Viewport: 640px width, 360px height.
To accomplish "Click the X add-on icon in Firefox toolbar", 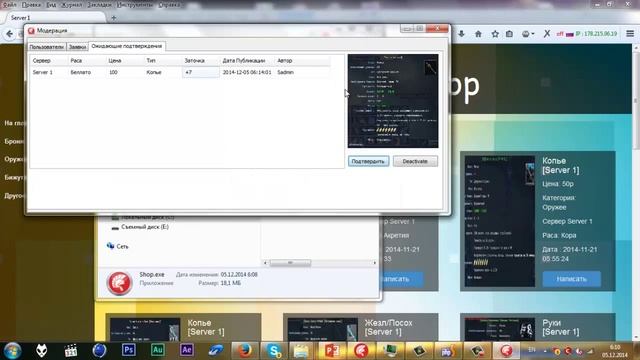I will click(547, 34).
